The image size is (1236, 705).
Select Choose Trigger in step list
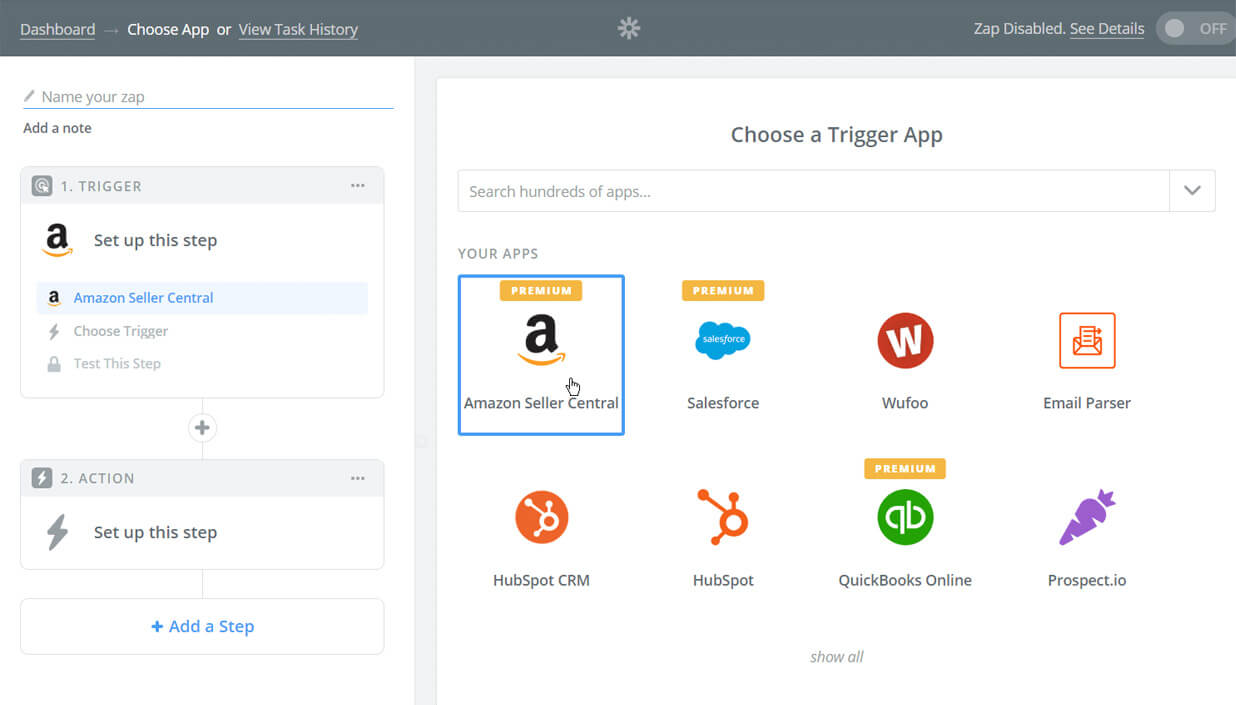point(120,331)
